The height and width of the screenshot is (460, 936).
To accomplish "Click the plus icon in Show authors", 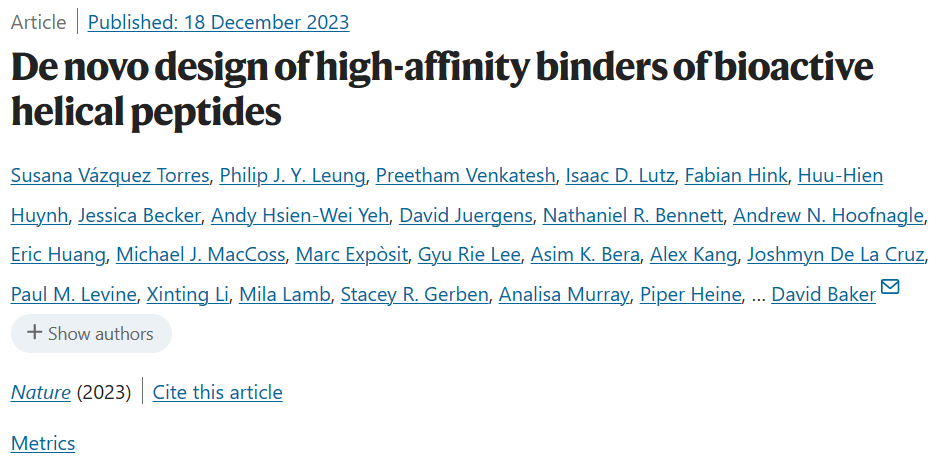I will [x=35, y=333].
